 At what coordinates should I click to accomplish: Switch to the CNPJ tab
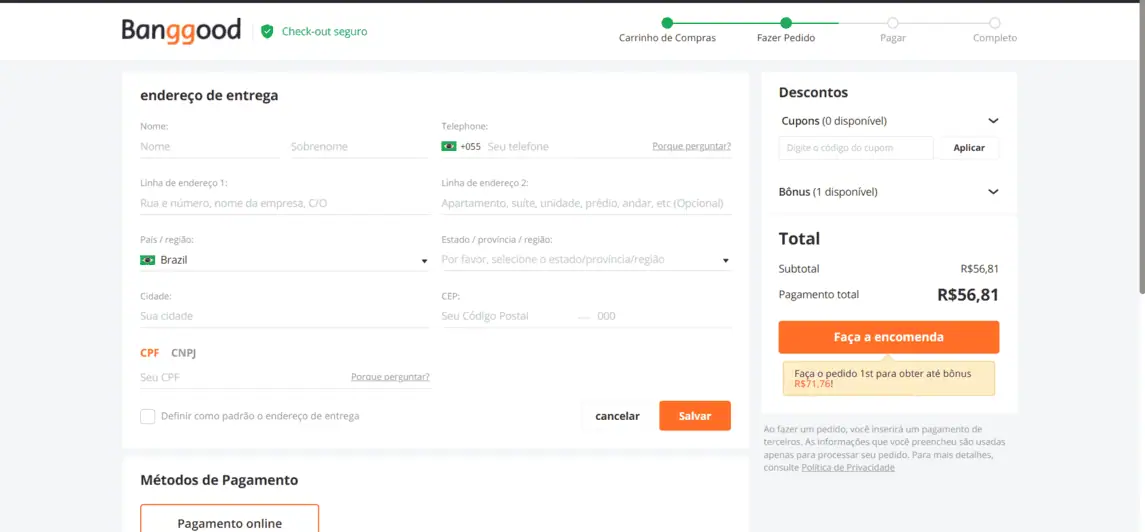click(x=184, y=353)
